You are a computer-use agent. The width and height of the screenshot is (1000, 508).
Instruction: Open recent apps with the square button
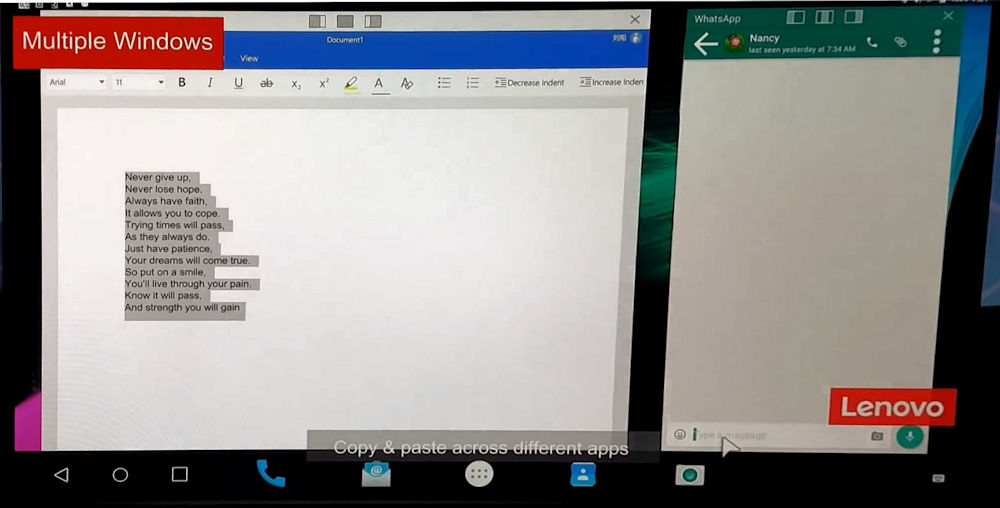180,474
